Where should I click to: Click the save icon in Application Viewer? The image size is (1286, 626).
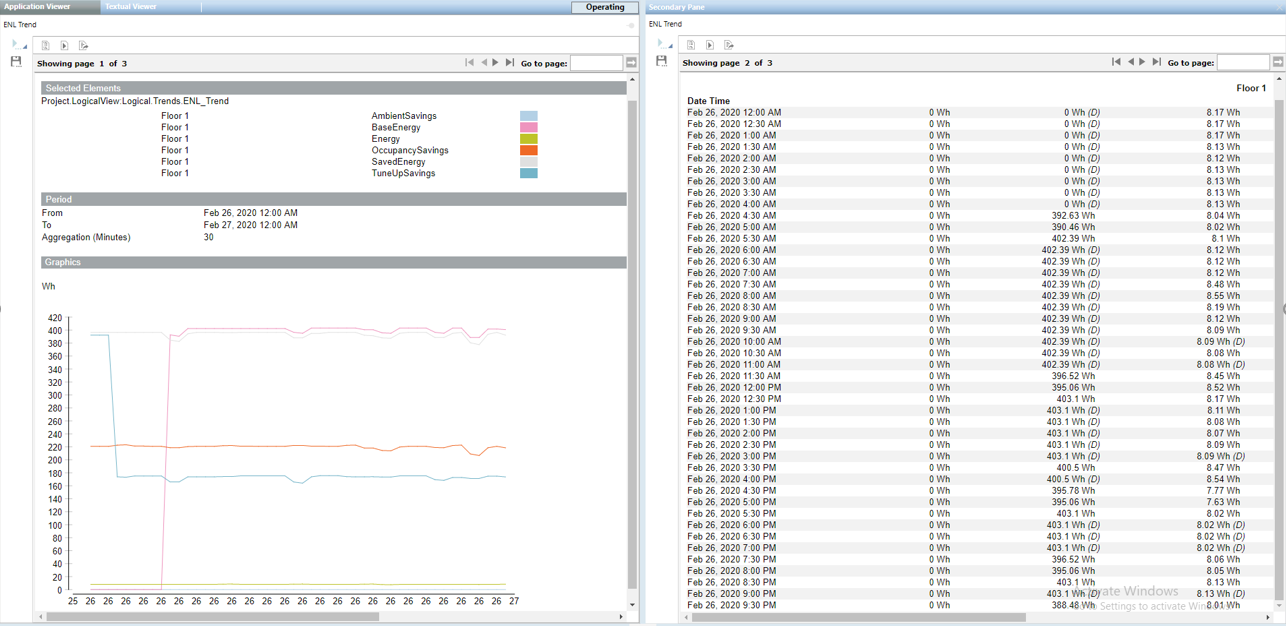click(16, 62)
